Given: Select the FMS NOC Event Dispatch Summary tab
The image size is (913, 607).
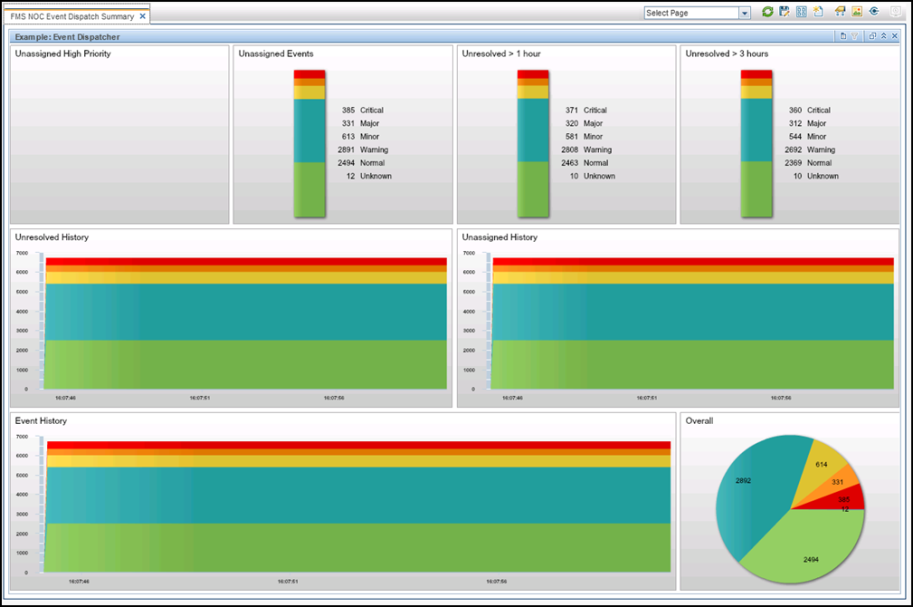Looking at the screenshot, I should [72, 16].
